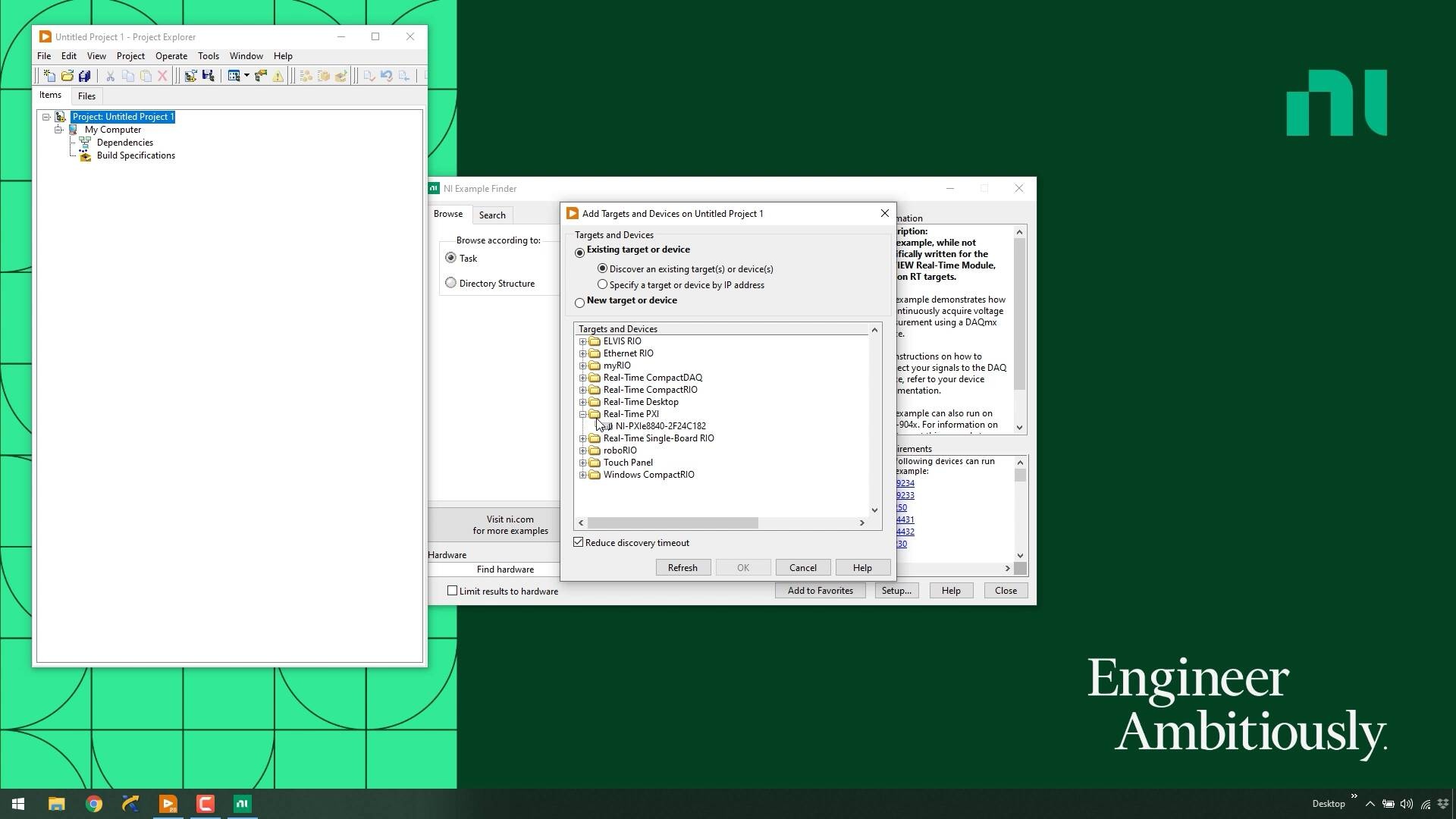
Task: Enable Limit results to hardware
Action: [x=453, y=591]
